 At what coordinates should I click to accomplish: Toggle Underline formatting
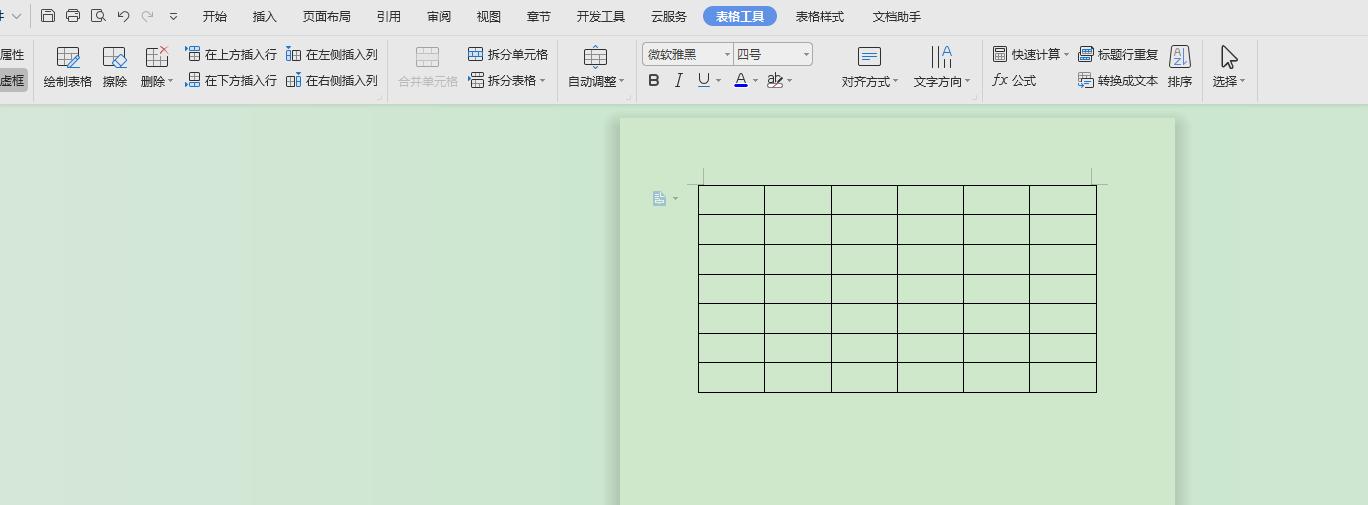pos(704,80)
